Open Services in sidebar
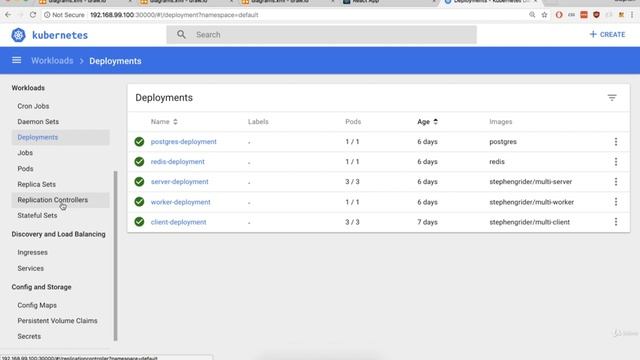The image size is (640, 360). click(x=31, y=268)
